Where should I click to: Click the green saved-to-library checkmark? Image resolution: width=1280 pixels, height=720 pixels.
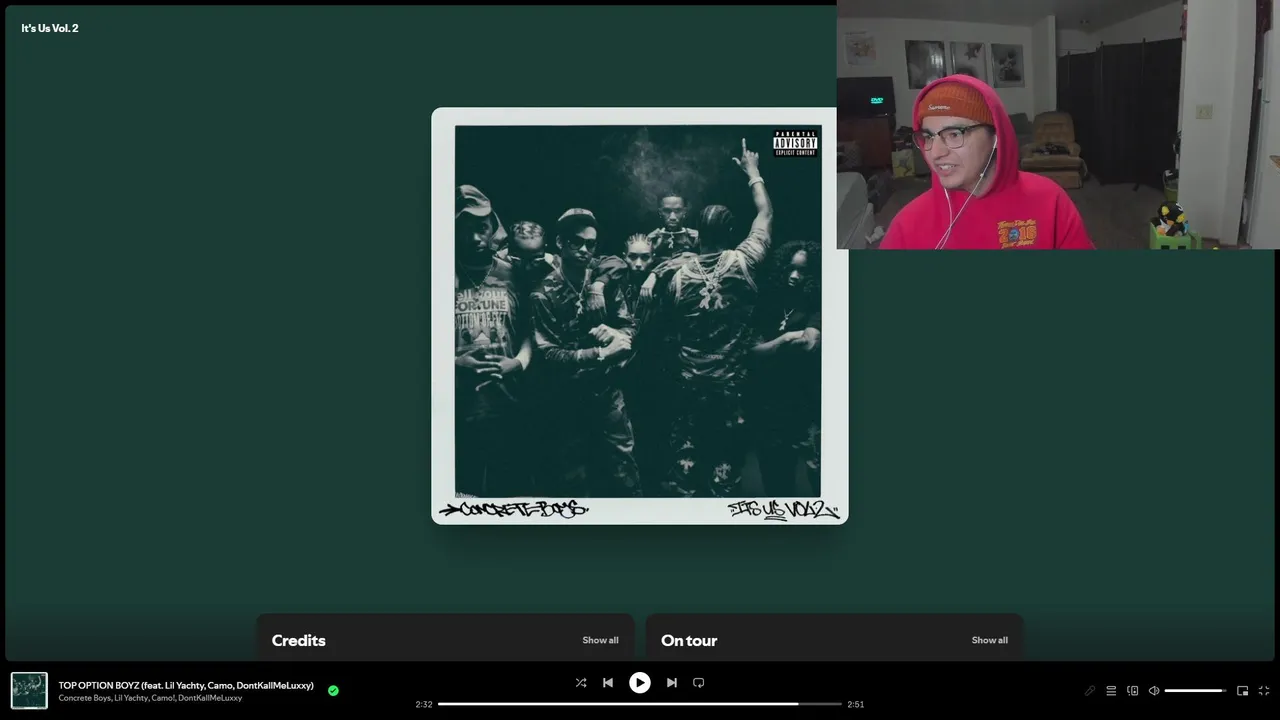333,690
